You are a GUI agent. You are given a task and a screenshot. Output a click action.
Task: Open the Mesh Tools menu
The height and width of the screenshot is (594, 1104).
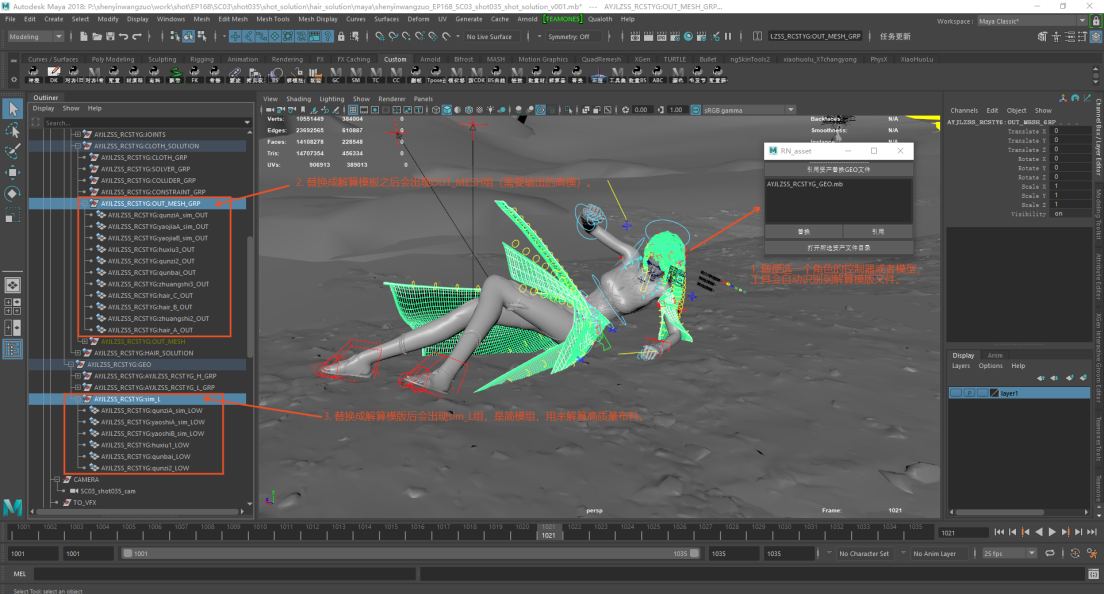(x=274, y=19)
